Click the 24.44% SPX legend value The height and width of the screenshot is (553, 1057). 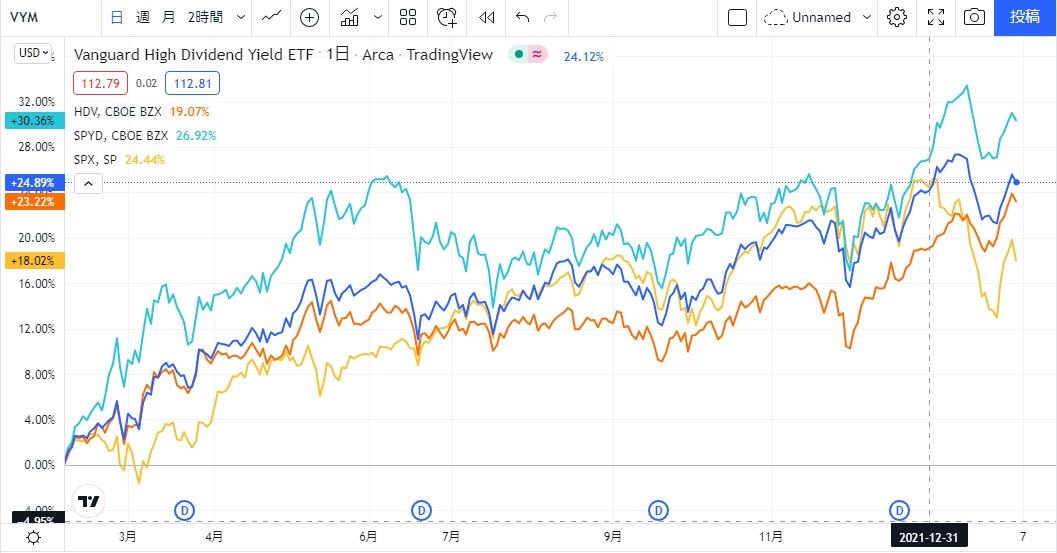pos(145,160)
